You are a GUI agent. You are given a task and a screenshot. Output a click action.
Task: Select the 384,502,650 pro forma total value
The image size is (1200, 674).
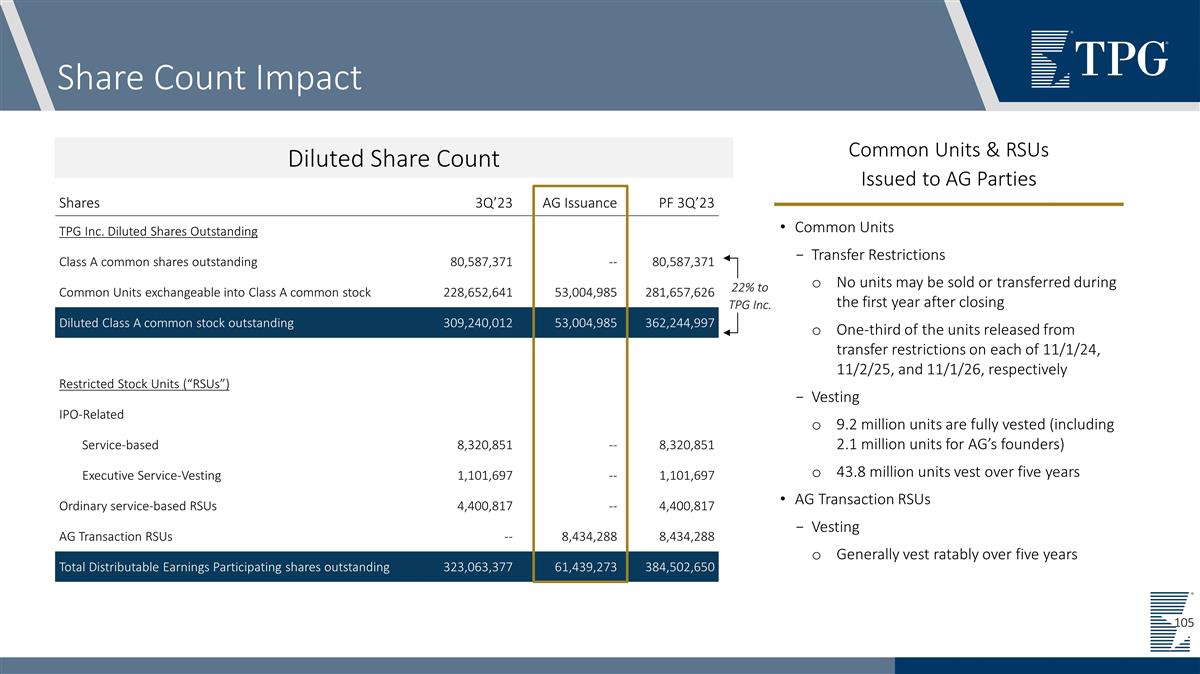[x=678, y=567]
